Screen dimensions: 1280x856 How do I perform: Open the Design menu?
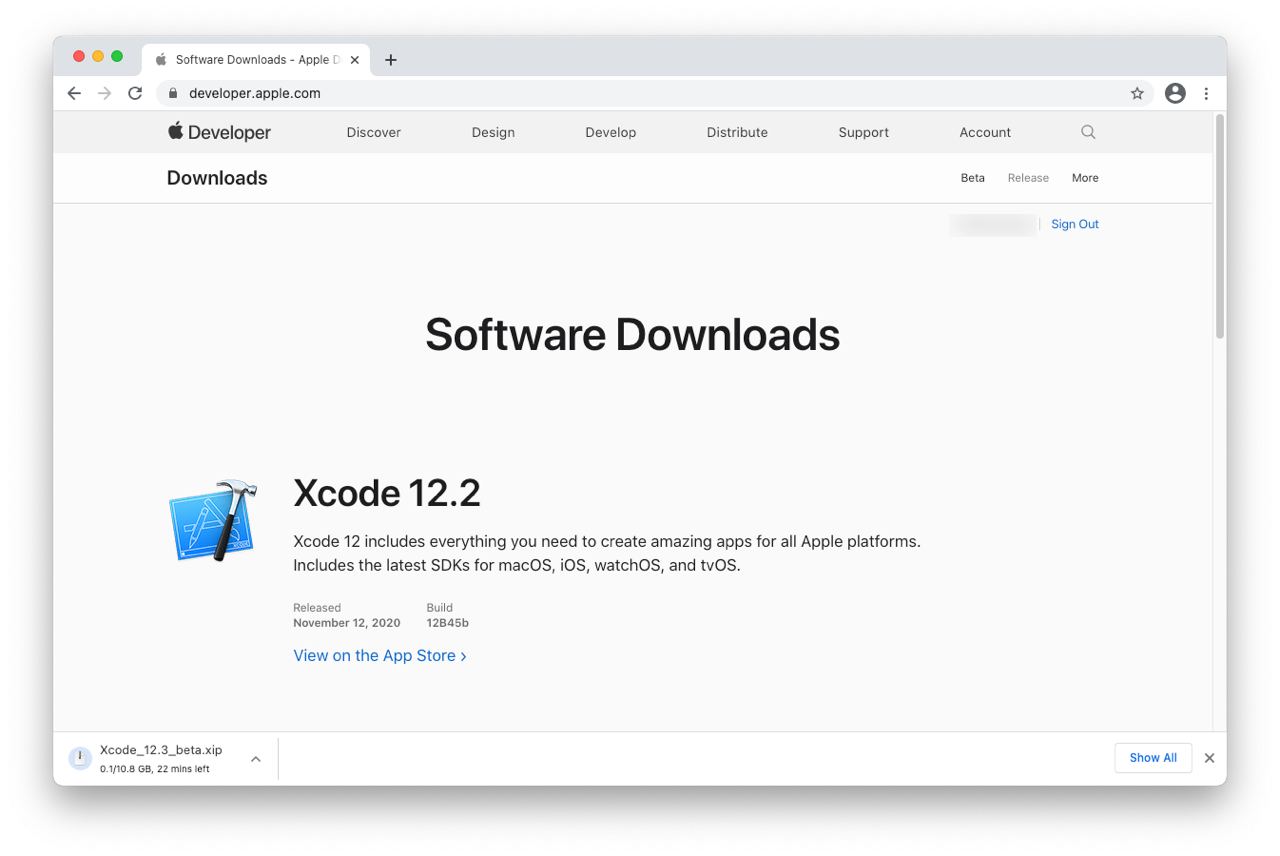493,132
